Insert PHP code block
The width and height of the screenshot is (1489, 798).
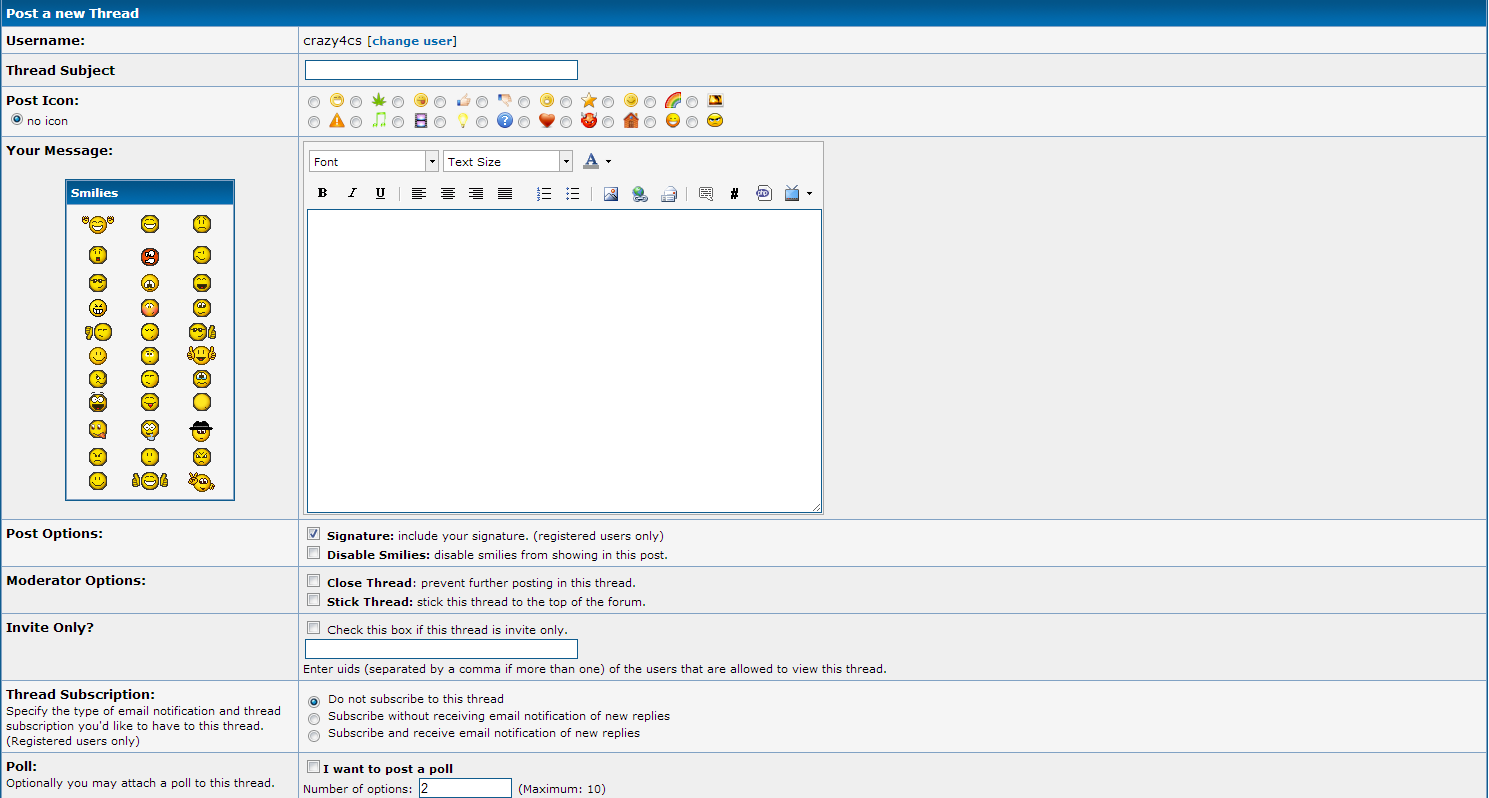click(764, 194)
